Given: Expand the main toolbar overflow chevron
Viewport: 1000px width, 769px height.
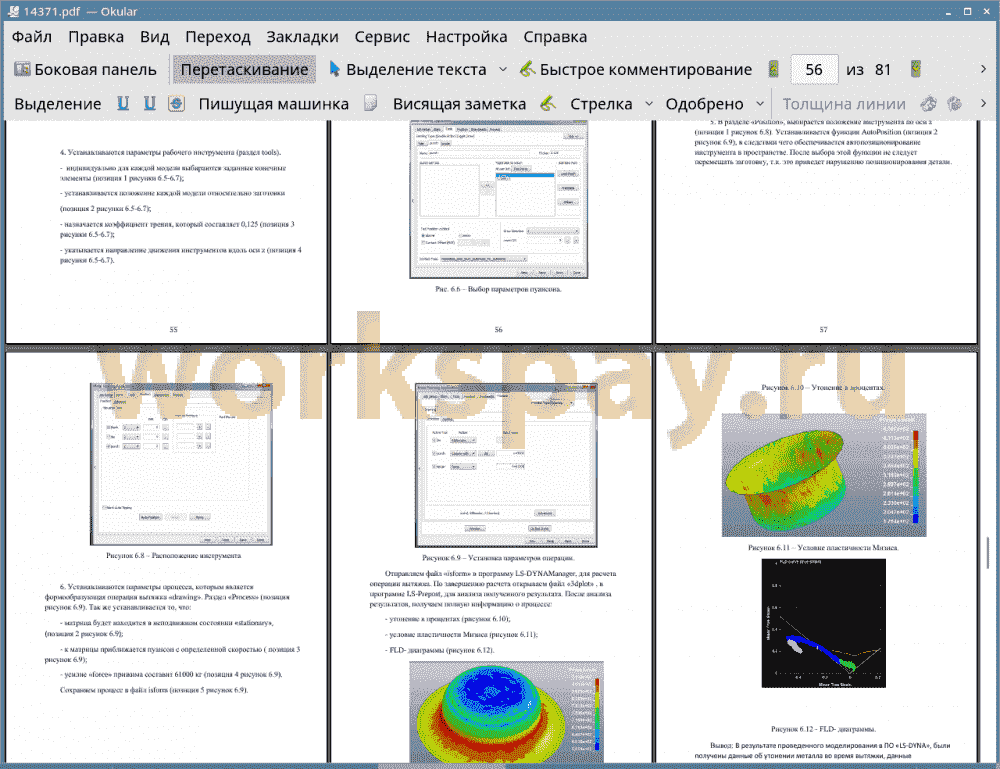Looking at the screenshot, I should pyautogui.click(x=983, y=69).
